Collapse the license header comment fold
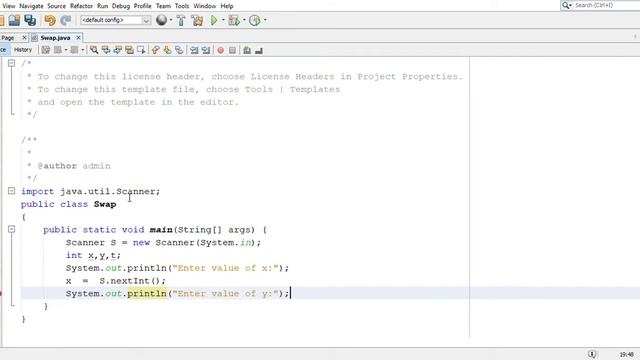Image resolution: width=640 pixels, height=360 pixels. (x=11, y=63)
